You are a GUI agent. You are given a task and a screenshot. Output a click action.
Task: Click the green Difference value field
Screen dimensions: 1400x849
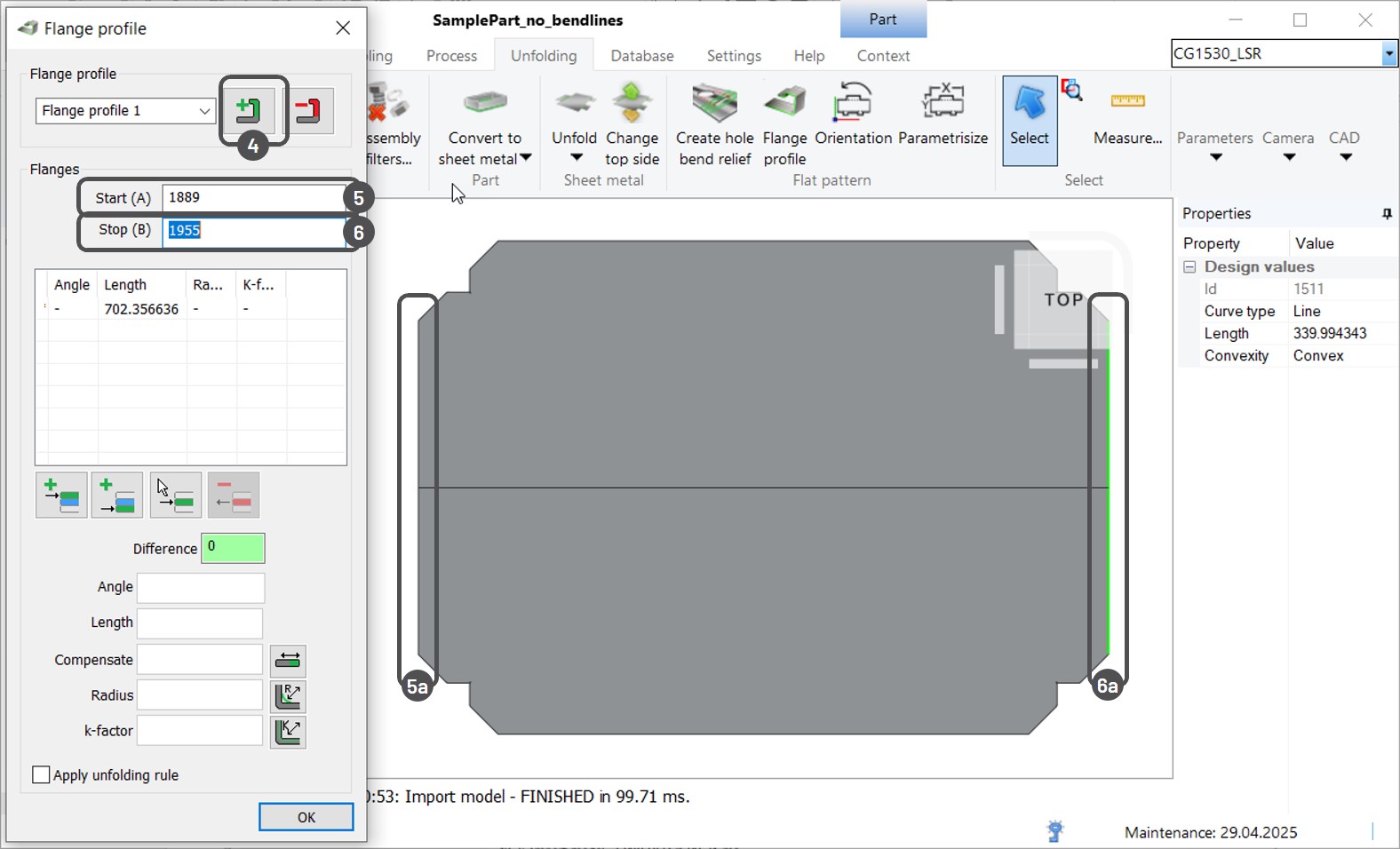point(233,548)
